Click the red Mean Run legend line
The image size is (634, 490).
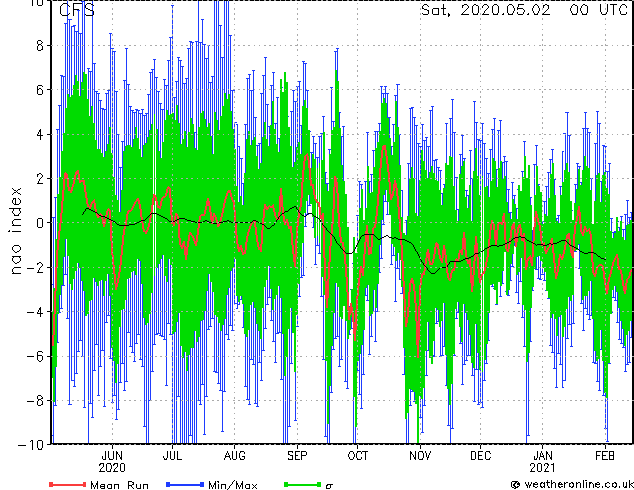pyautogui.click(x=67, y=484)
